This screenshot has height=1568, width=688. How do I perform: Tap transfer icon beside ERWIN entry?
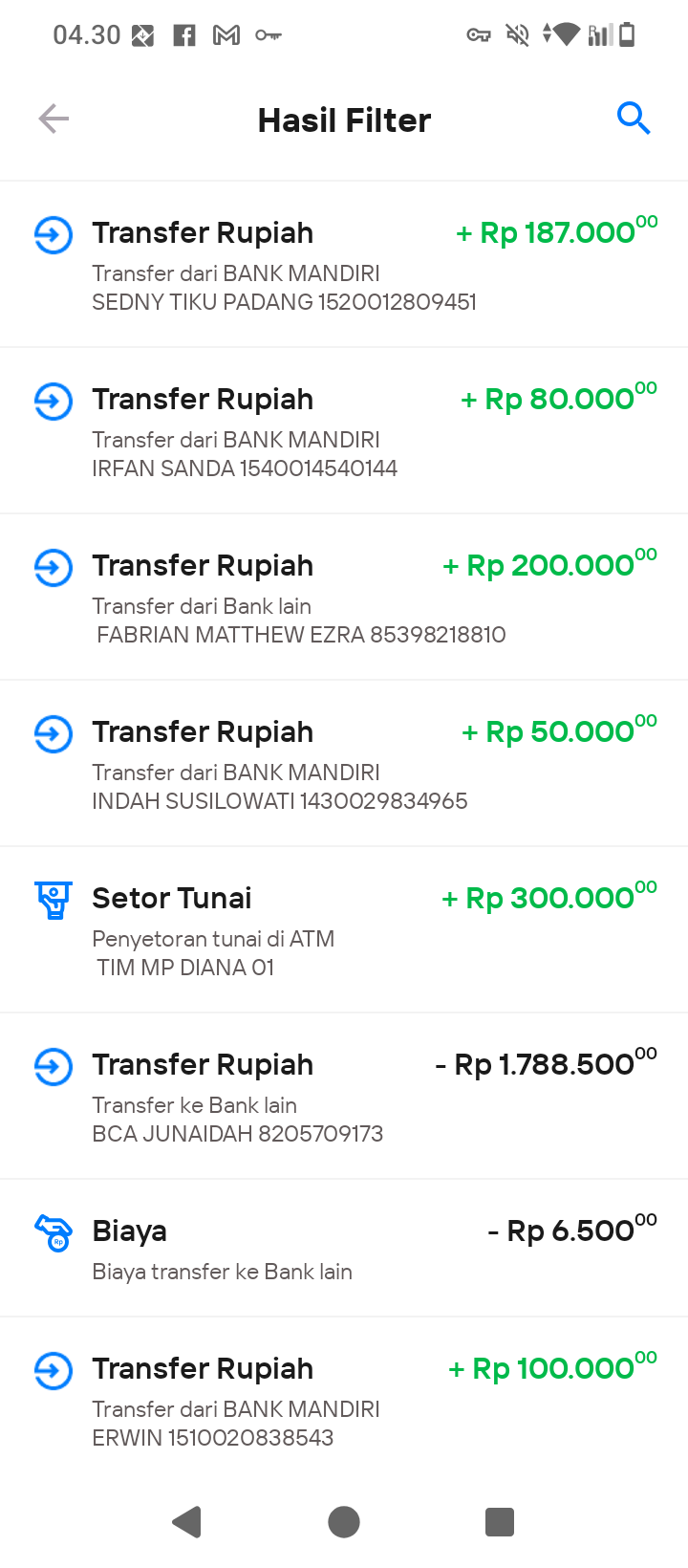point(54,1370)
